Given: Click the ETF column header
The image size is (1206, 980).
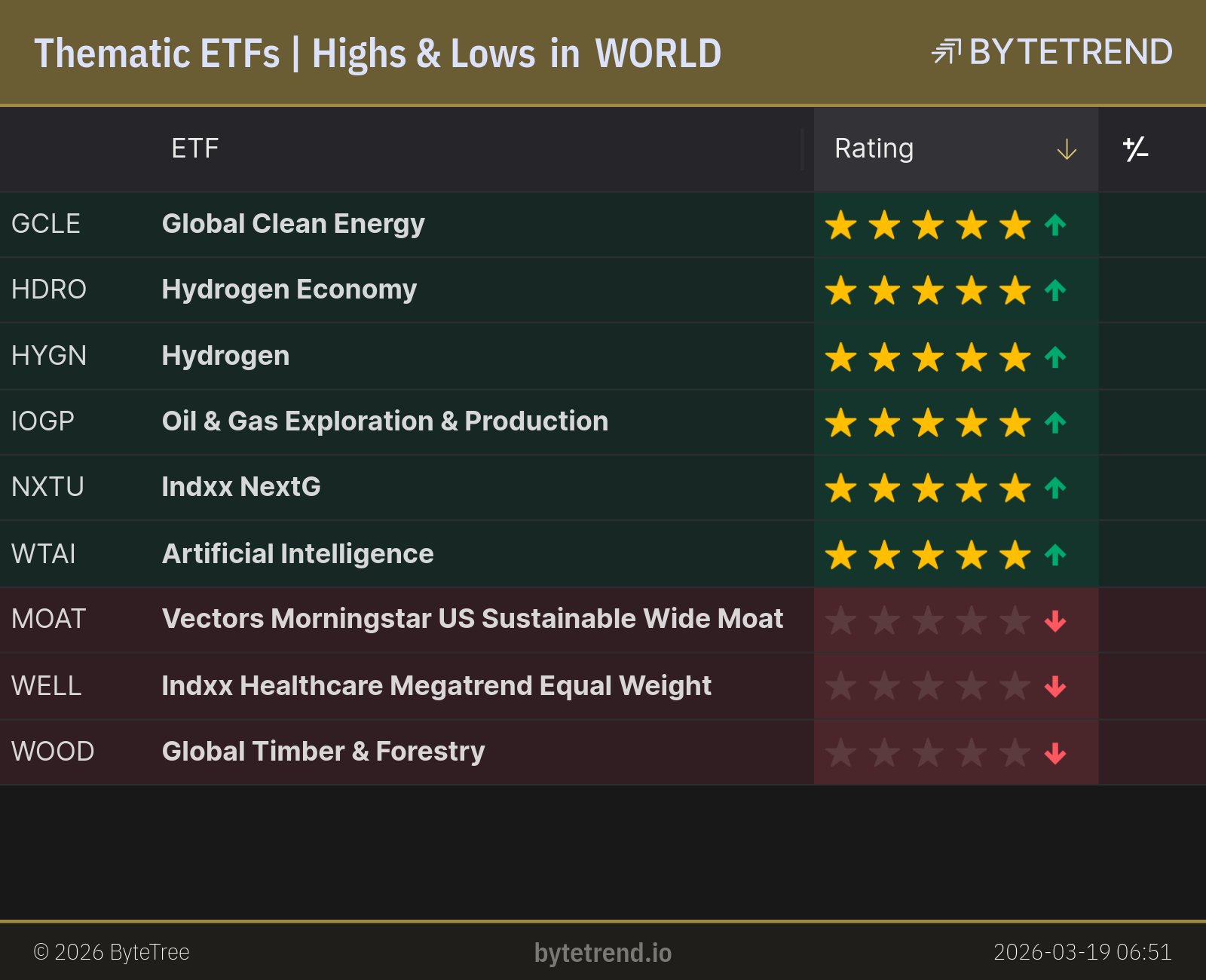Looking at the screenshot, I should (195, 149).
